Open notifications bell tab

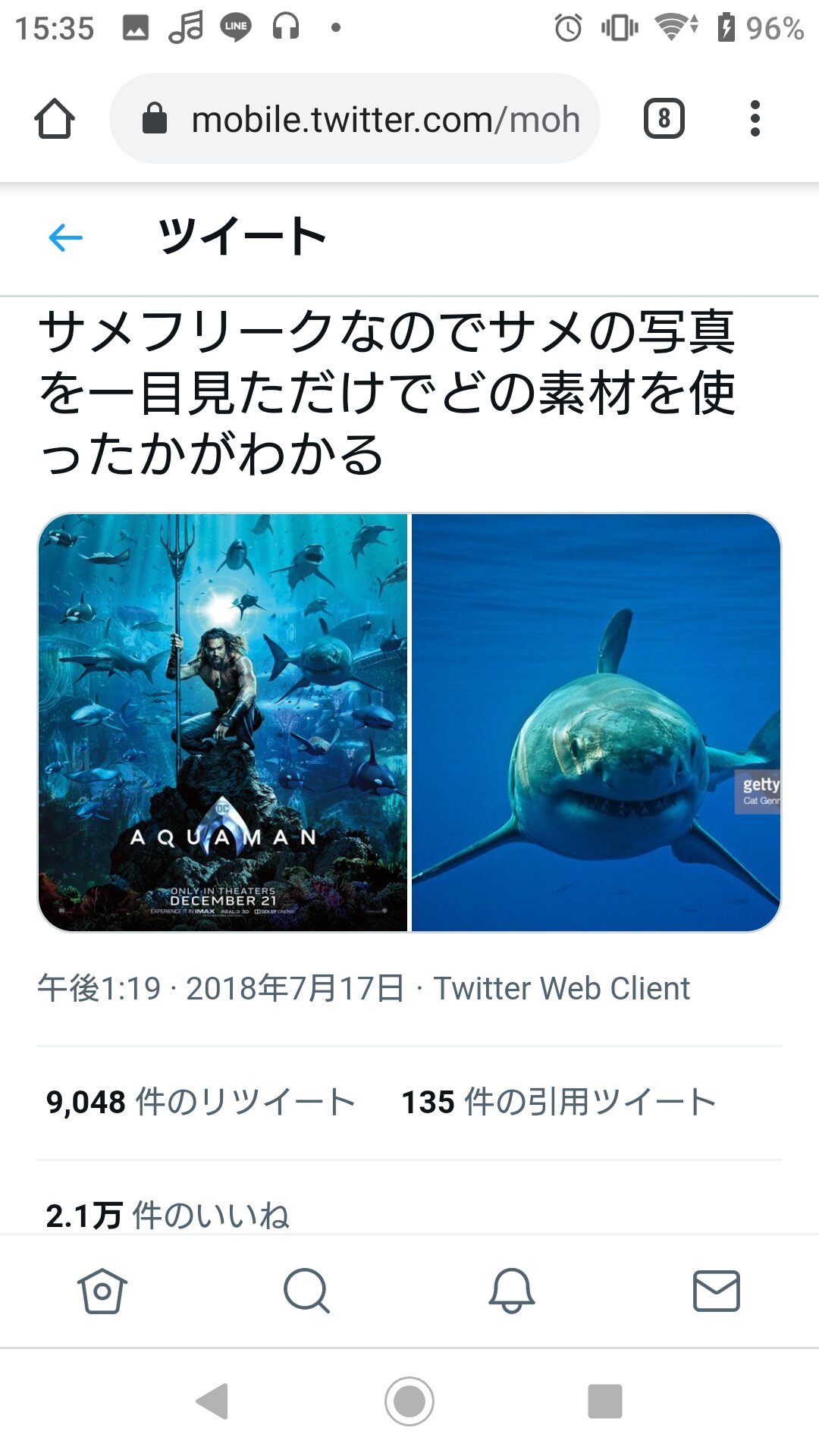[x=512, y=1291]
